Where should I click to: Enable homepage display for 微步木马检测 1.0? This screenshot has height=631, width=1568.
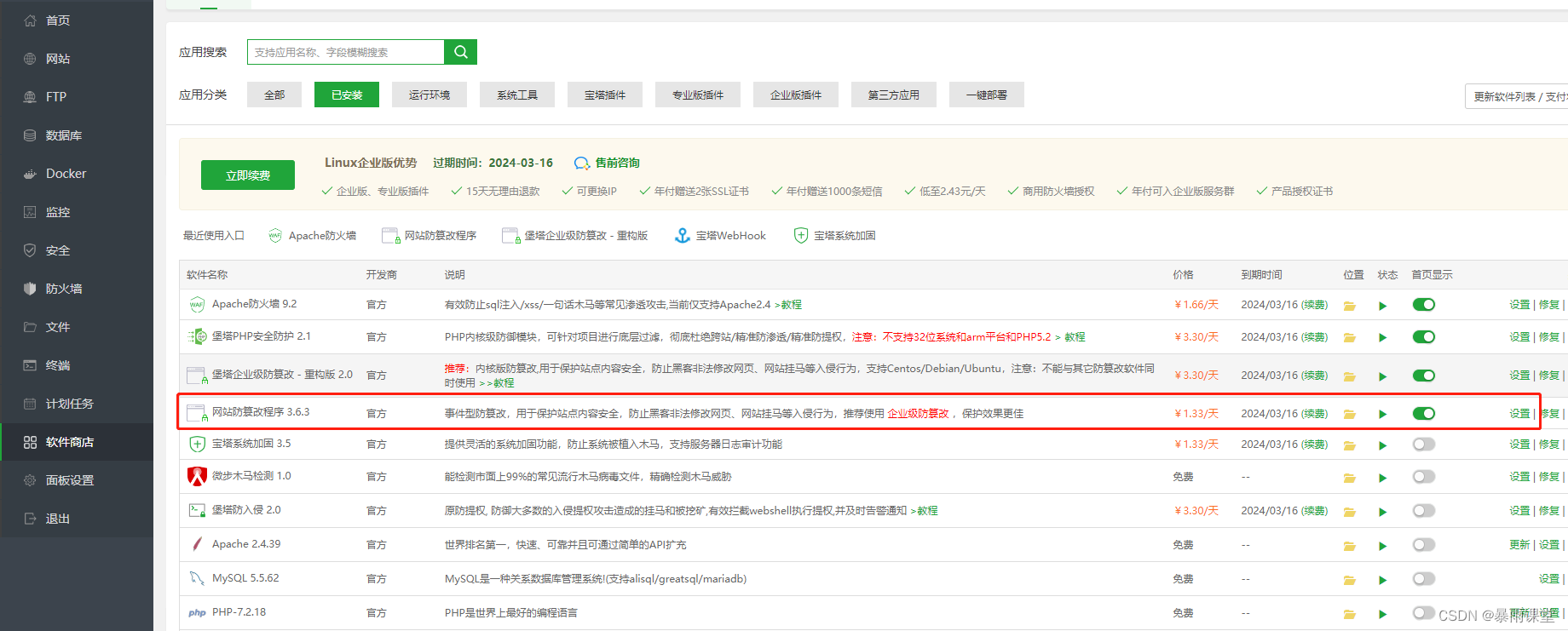(x=1424, y=477)
